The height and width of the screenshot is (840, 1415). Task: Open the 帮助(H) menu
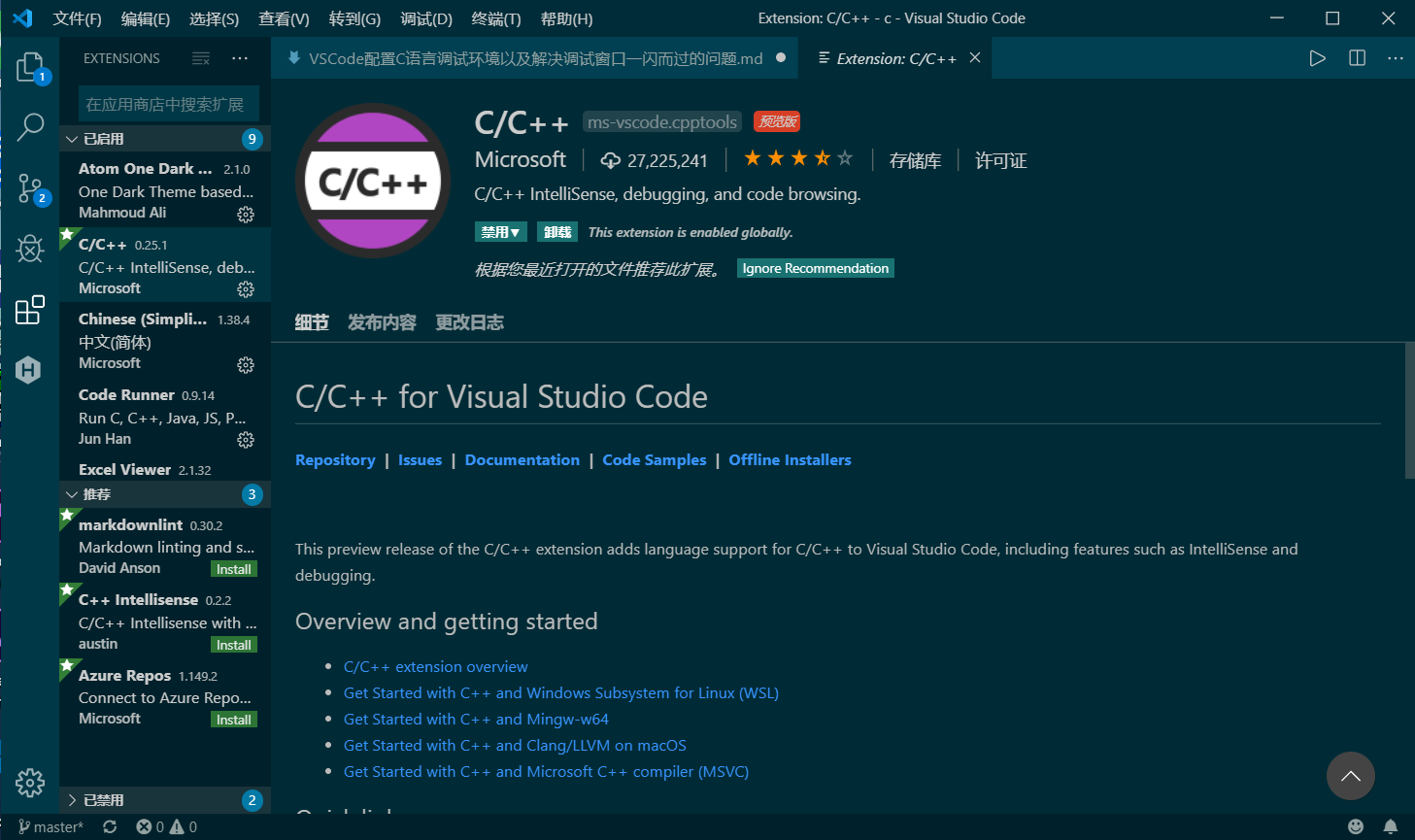566,18
